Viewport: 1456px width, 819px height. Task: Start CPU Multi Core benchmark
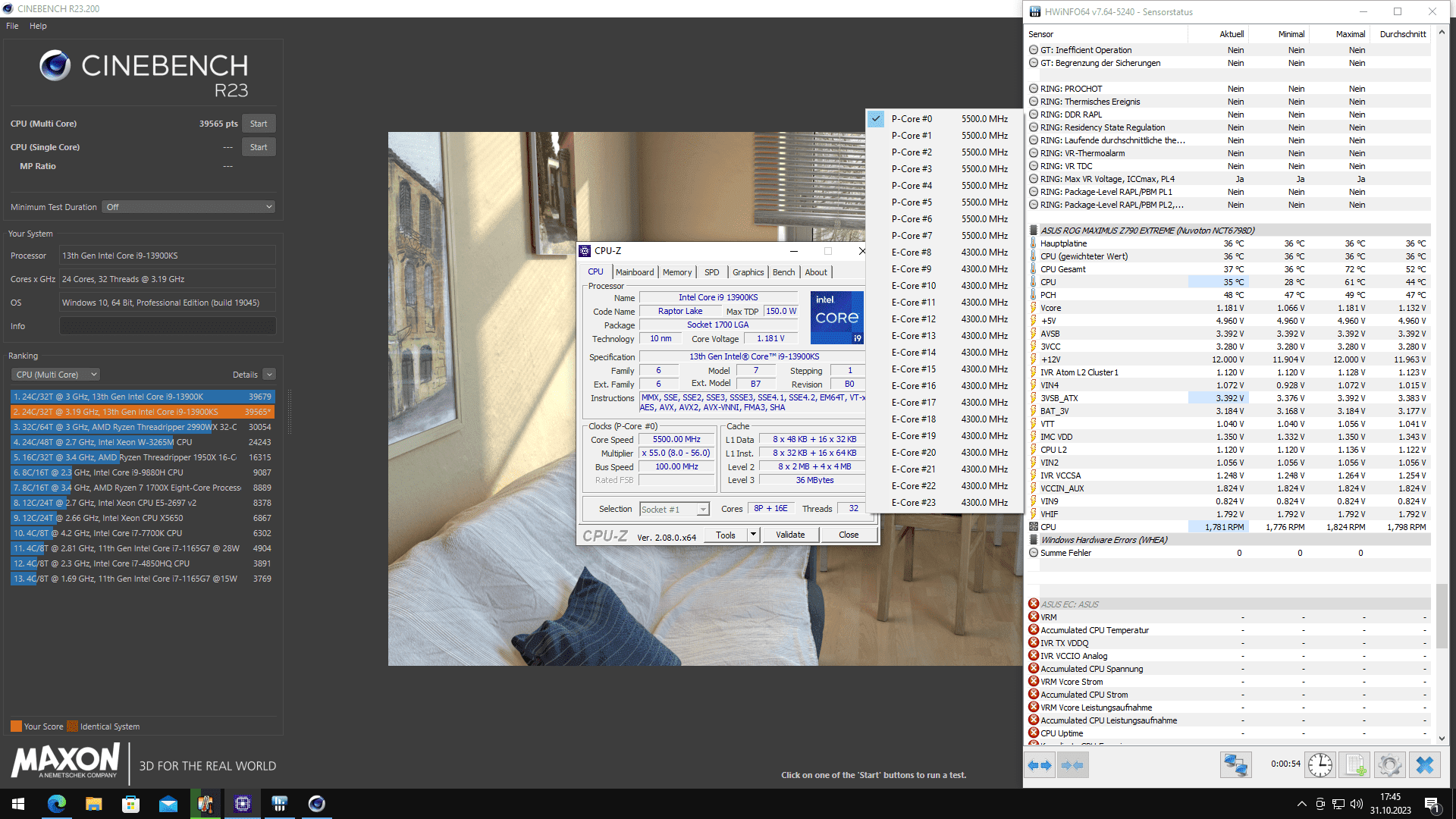click(259, 124)
